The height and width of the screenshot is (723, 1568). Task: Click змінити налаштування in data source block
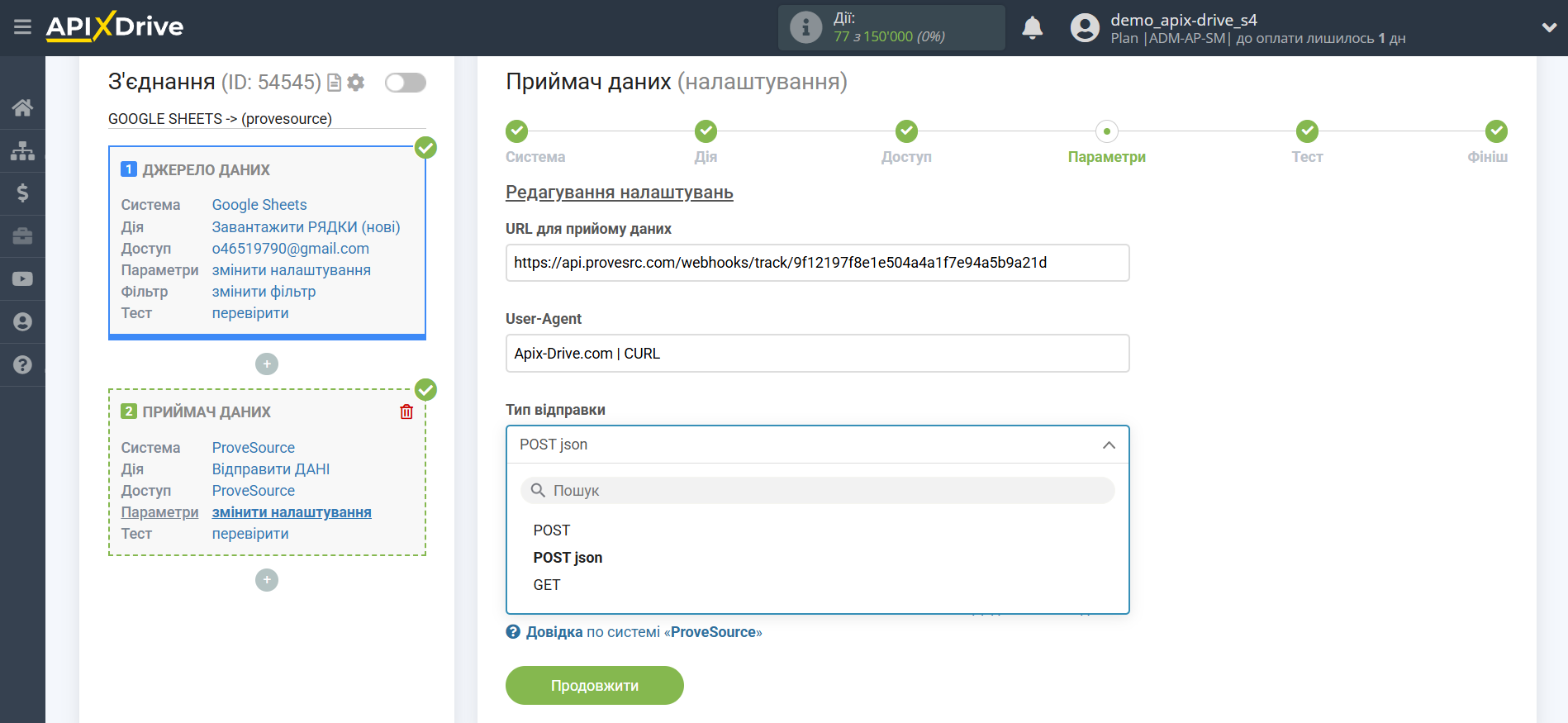click(292, 270)
